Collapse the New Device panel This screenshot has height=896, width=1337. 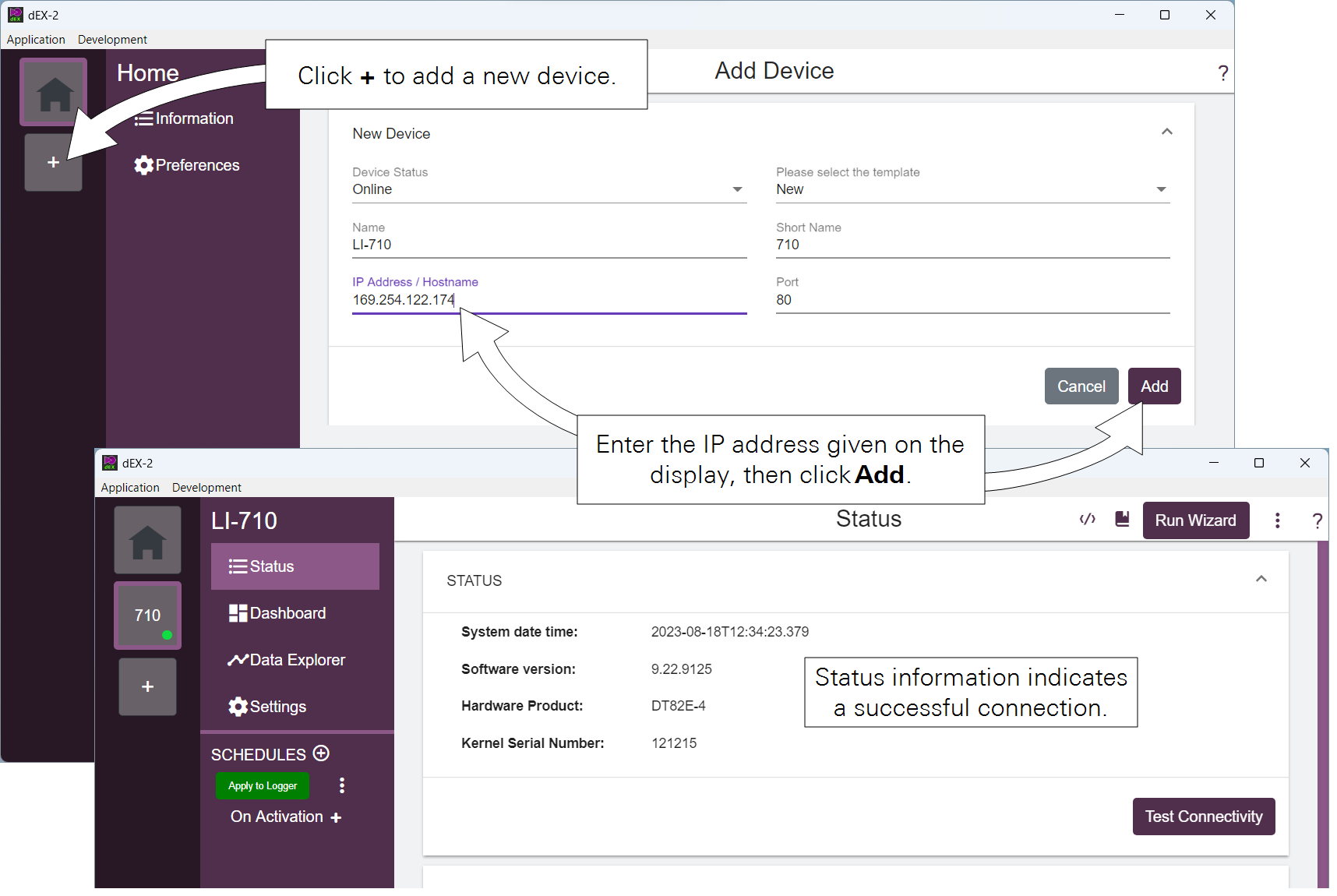1166,132
